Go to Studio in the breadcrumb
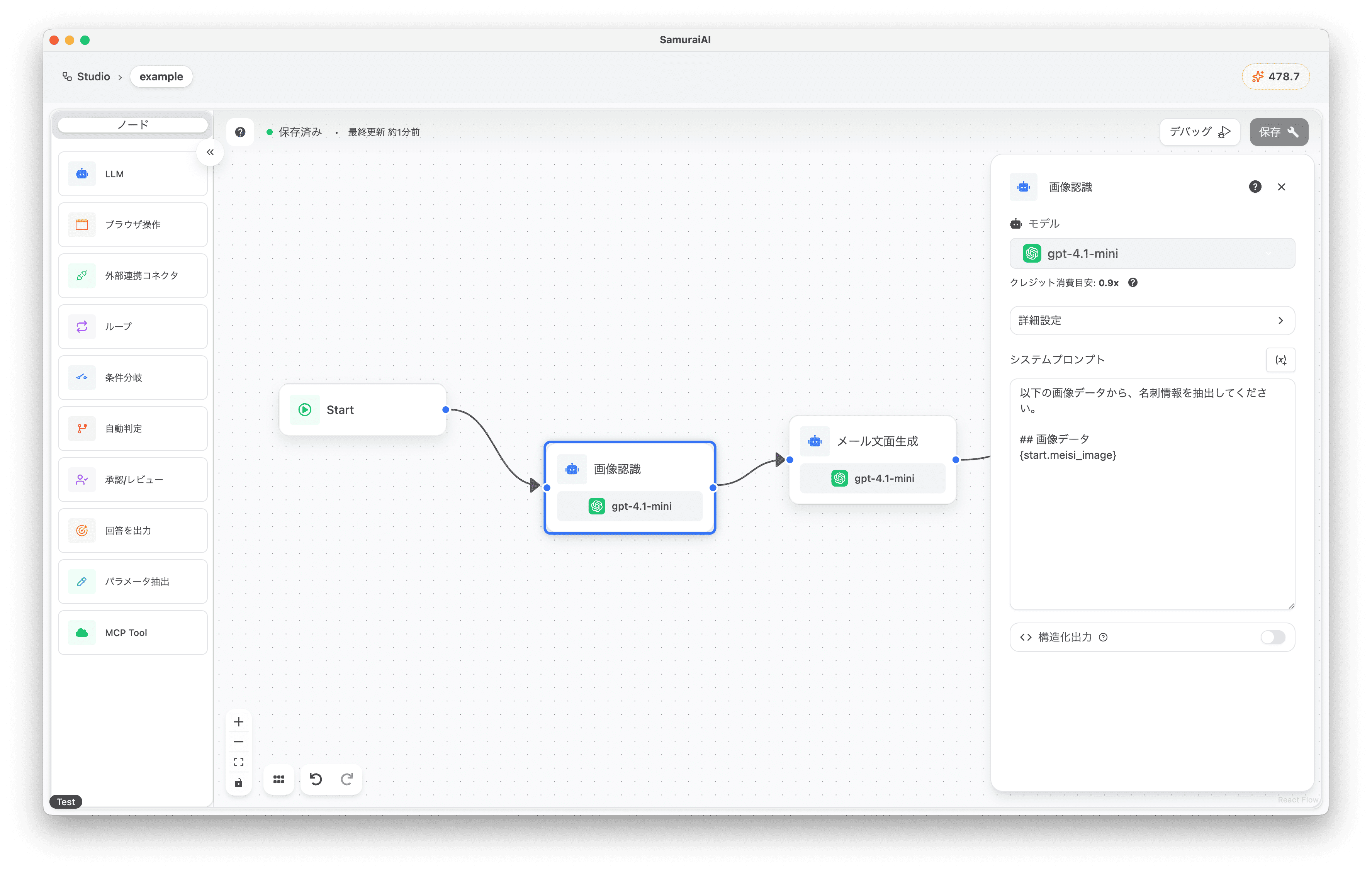The height and width of the screenshot is (872, 1372). point(93,76)
